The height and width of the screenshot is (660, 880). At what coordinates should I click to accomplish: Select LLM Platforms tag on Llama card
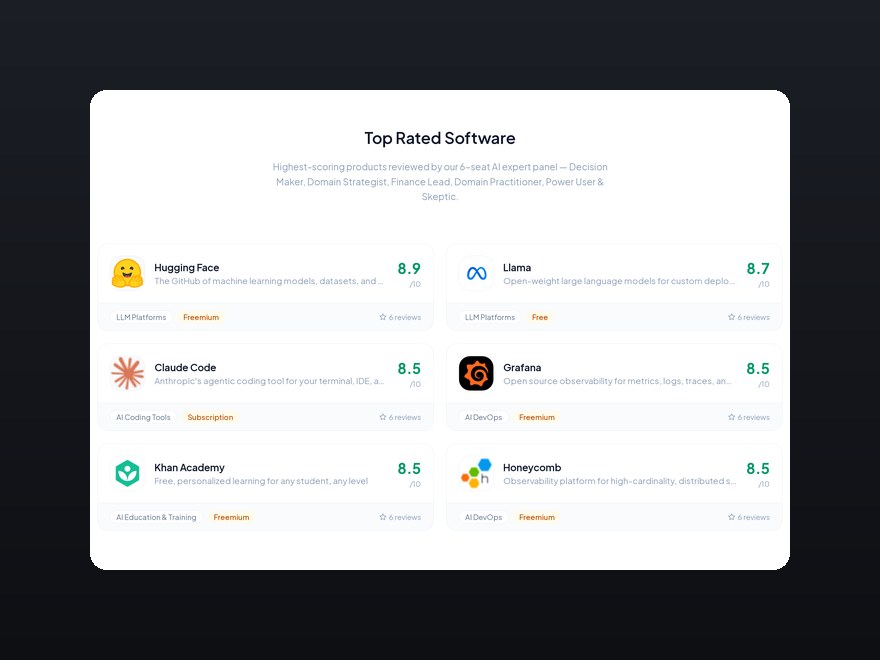click(x=490, y=317)
